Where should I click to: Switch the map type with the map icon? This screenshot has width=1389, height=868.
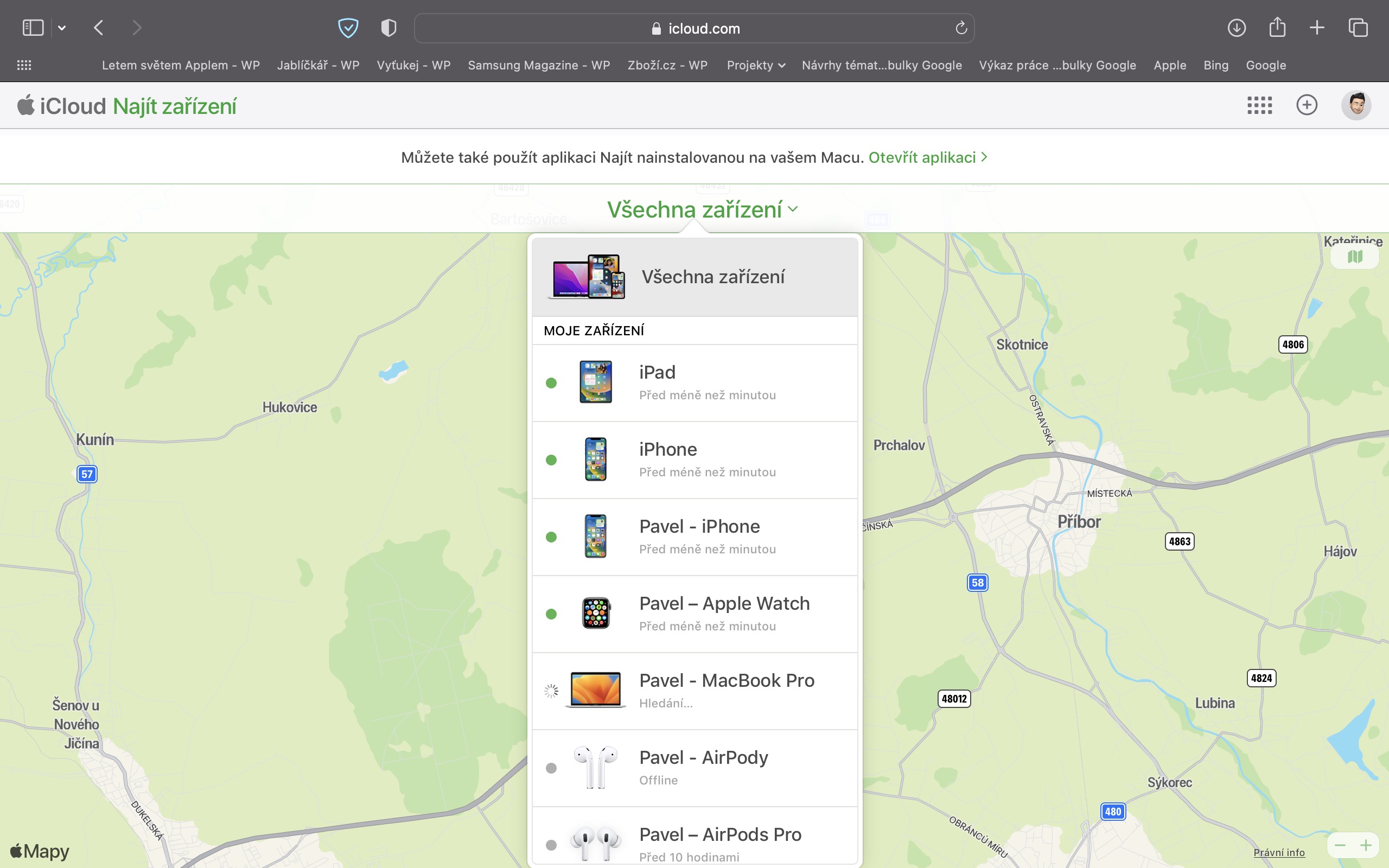point(1355,257)
